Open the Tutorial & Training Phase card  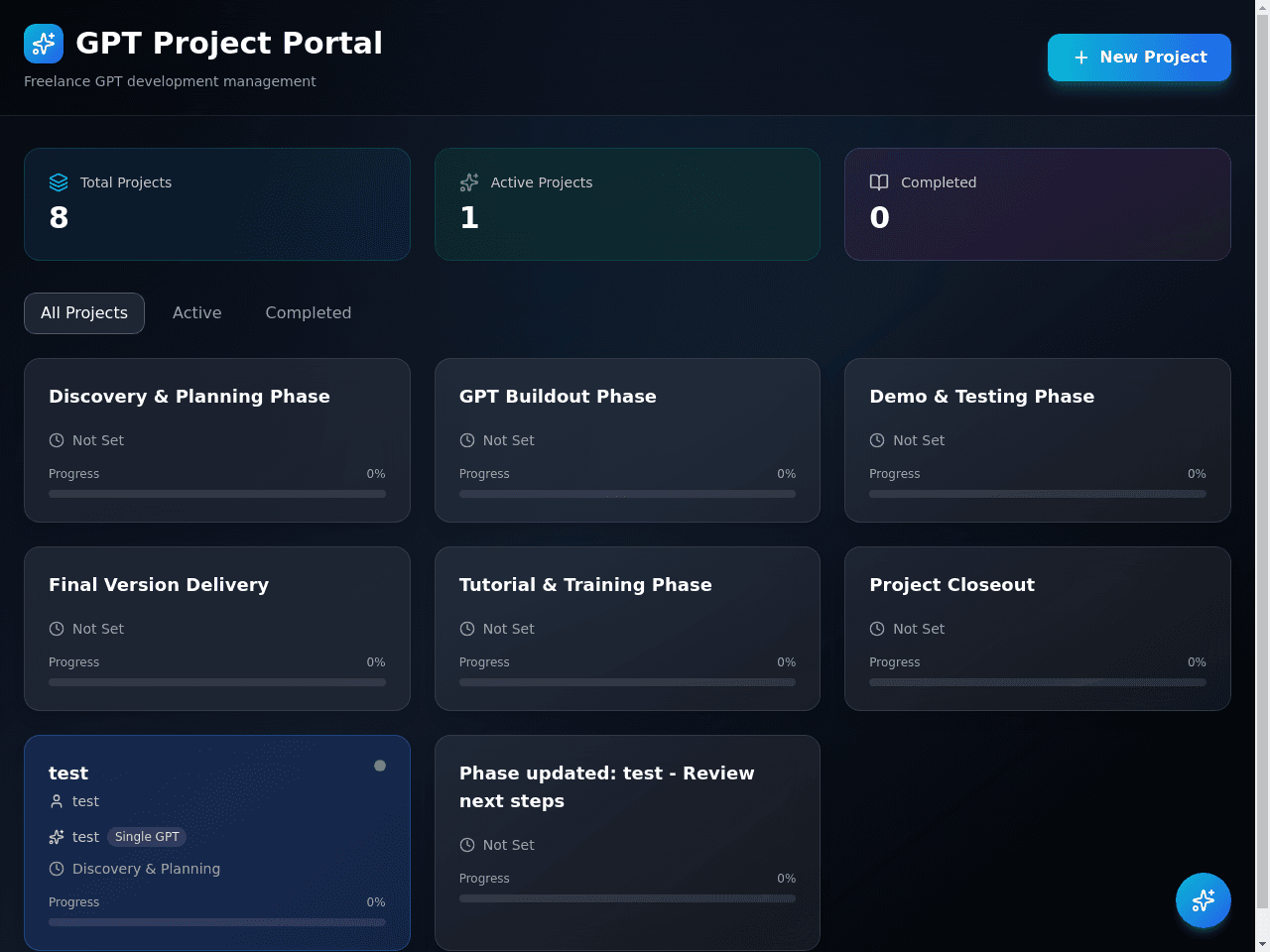[627, 629]
